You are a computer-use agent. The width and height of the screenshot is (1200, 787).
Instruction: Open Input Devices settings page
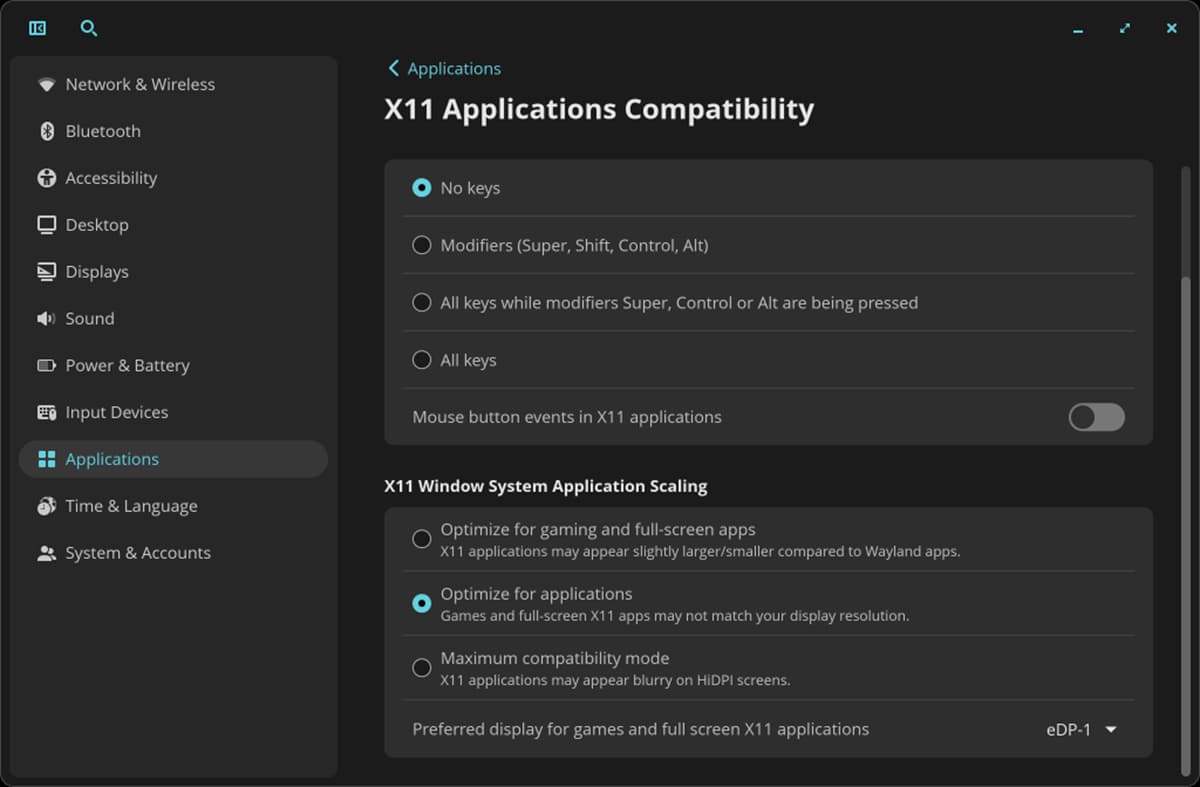(116, 412)
